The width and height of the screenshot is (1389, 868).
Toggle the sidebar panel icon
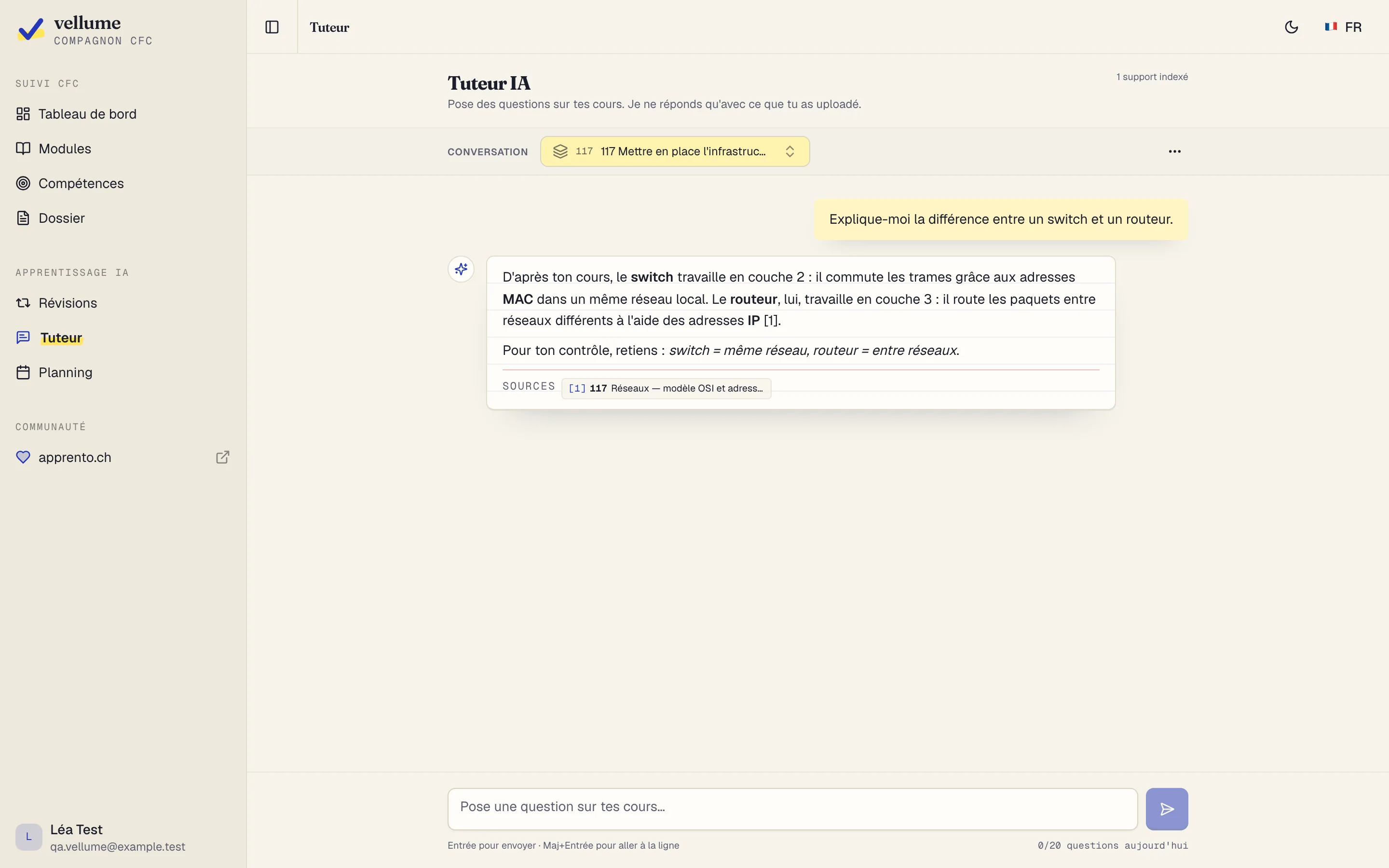272,27
